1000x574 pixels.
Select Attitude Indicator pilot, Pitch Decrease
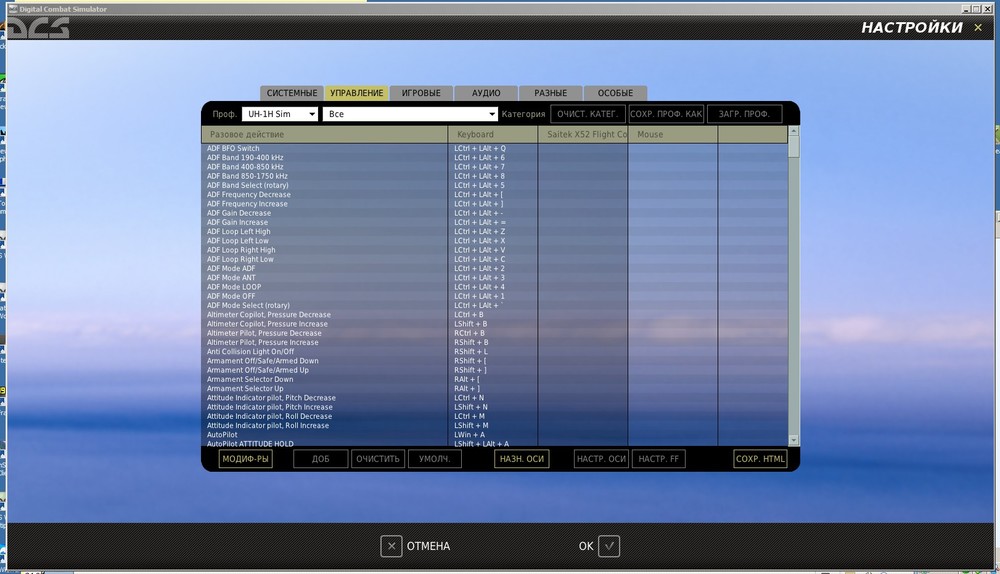coord(495,398)
